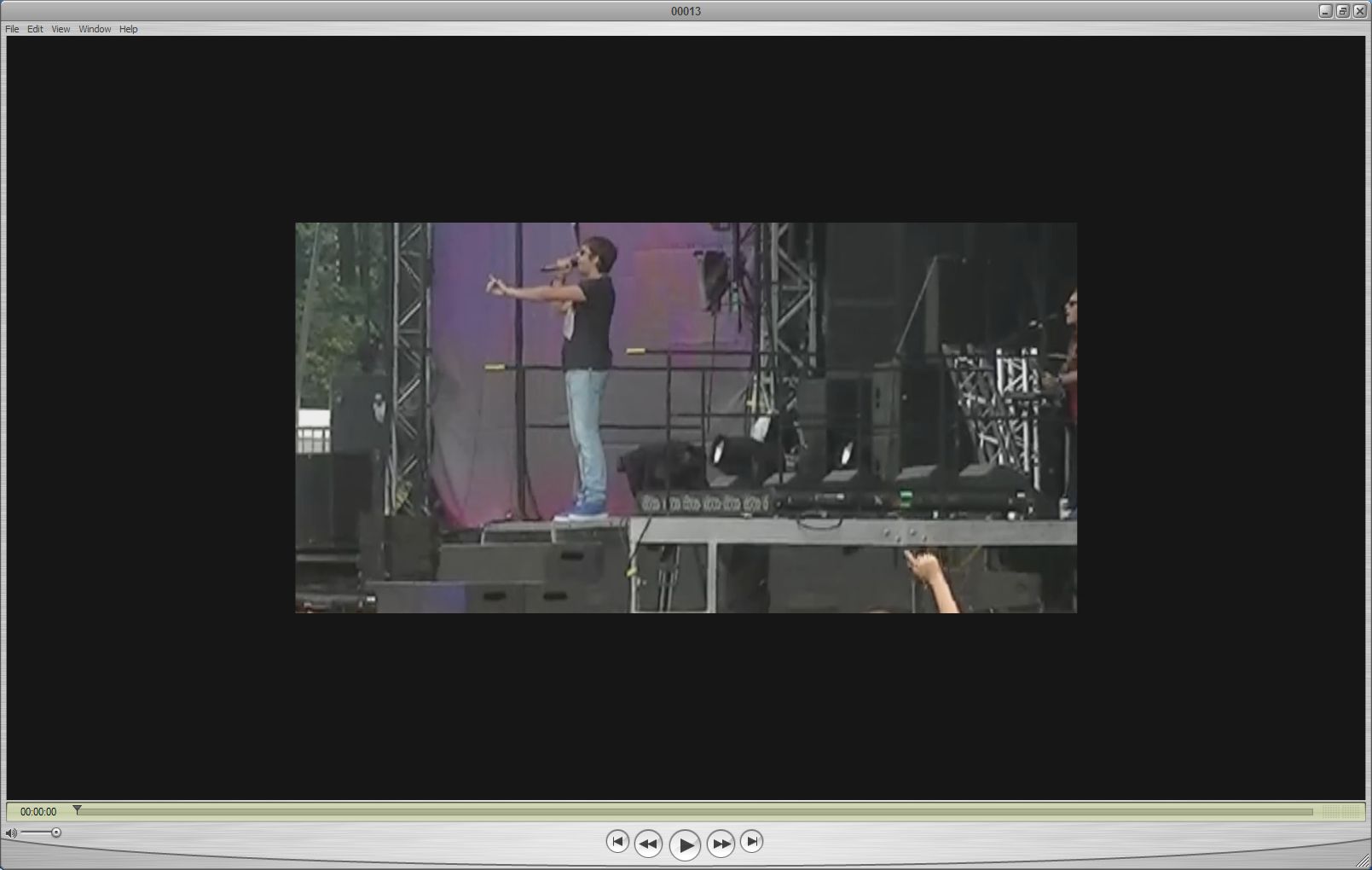Click the window resize grip corner

[1363, 861]
